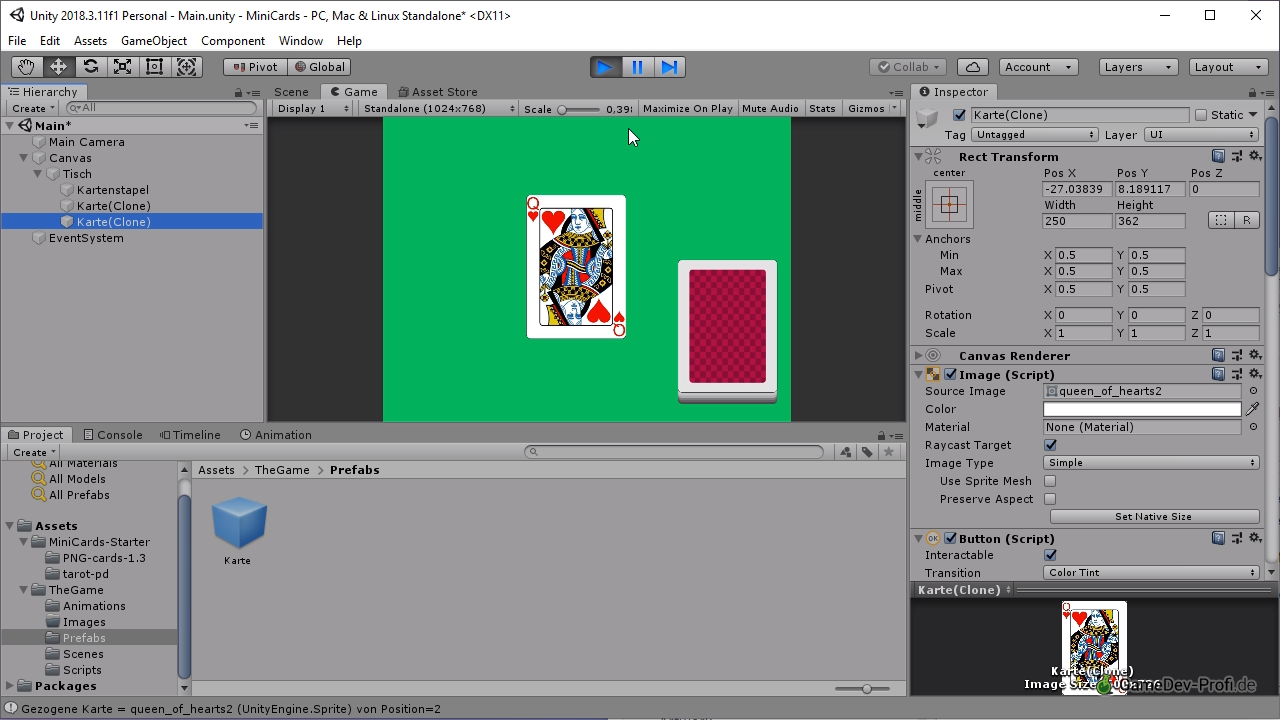Open the Image Color swatch
Image resolution: width=1280 pixels, height=720 pixels.
pos(1142,409)
